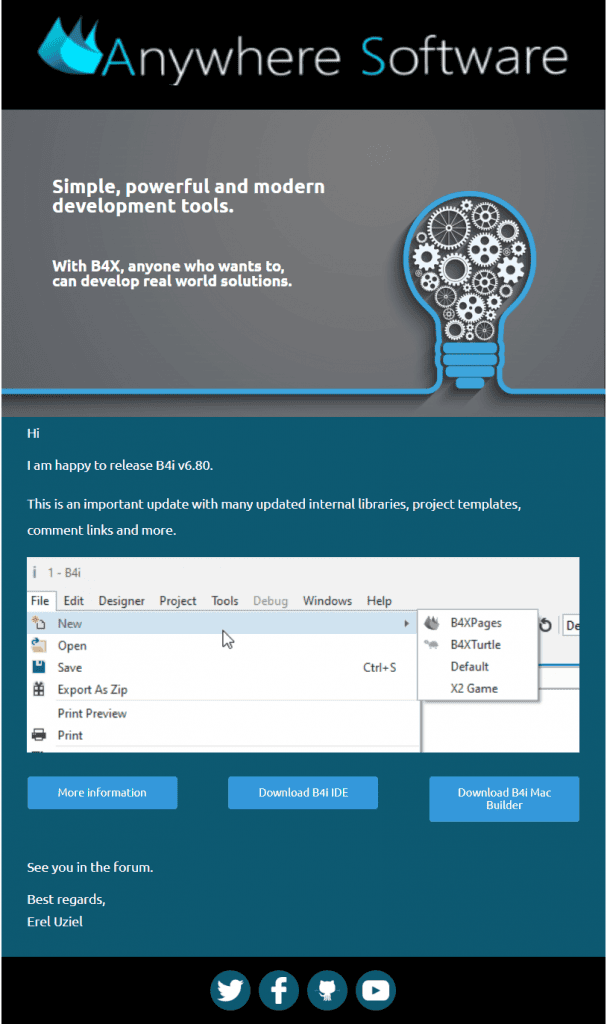Expand the New submenu arrow

[x=406, y=624]
